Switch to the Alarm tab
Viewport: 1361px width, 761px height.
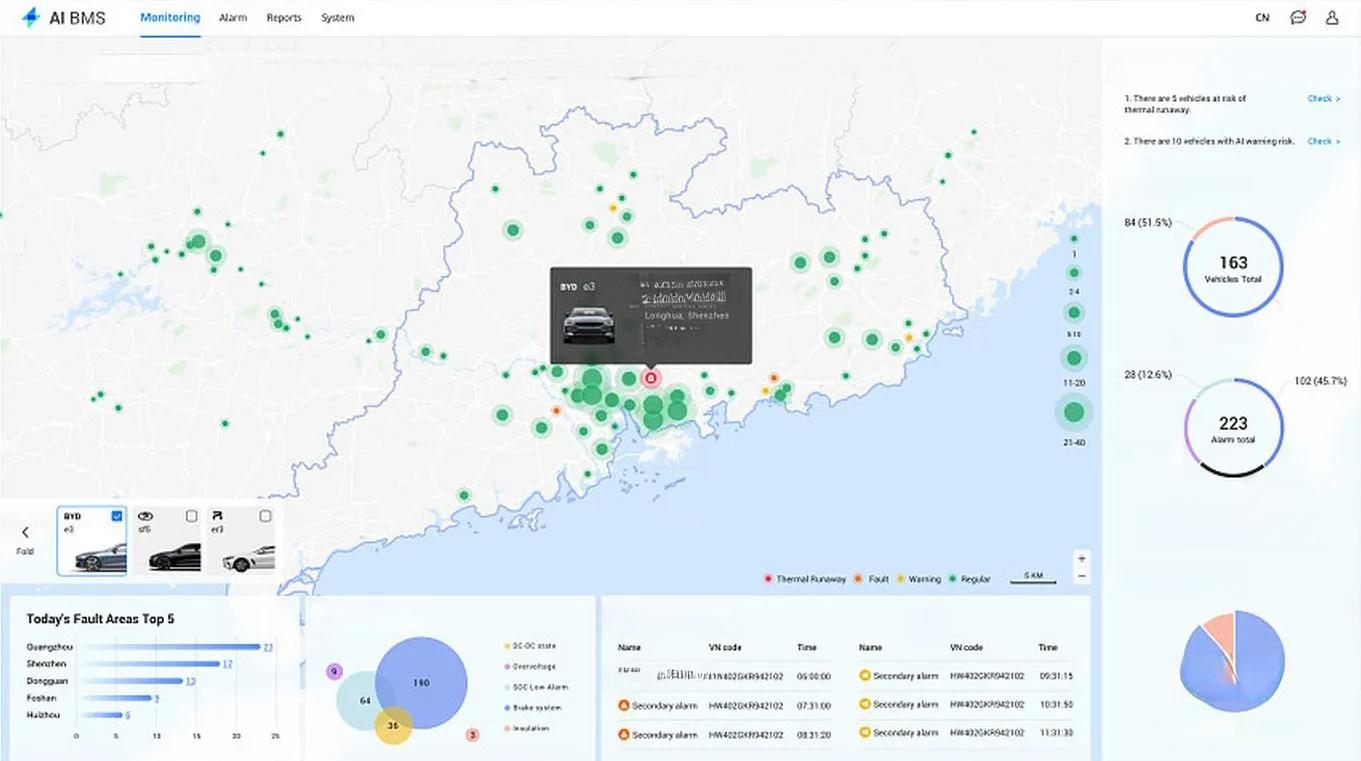(x=233, y=18)
